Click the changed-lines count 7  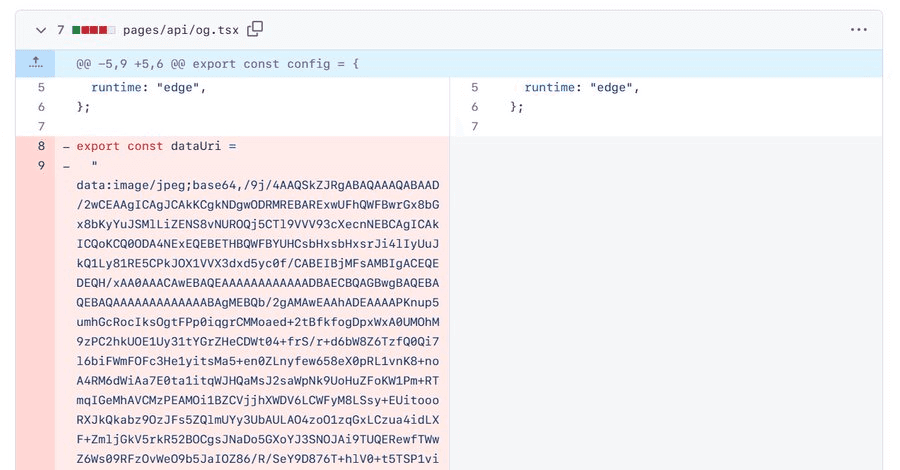(x=60, y=30)
